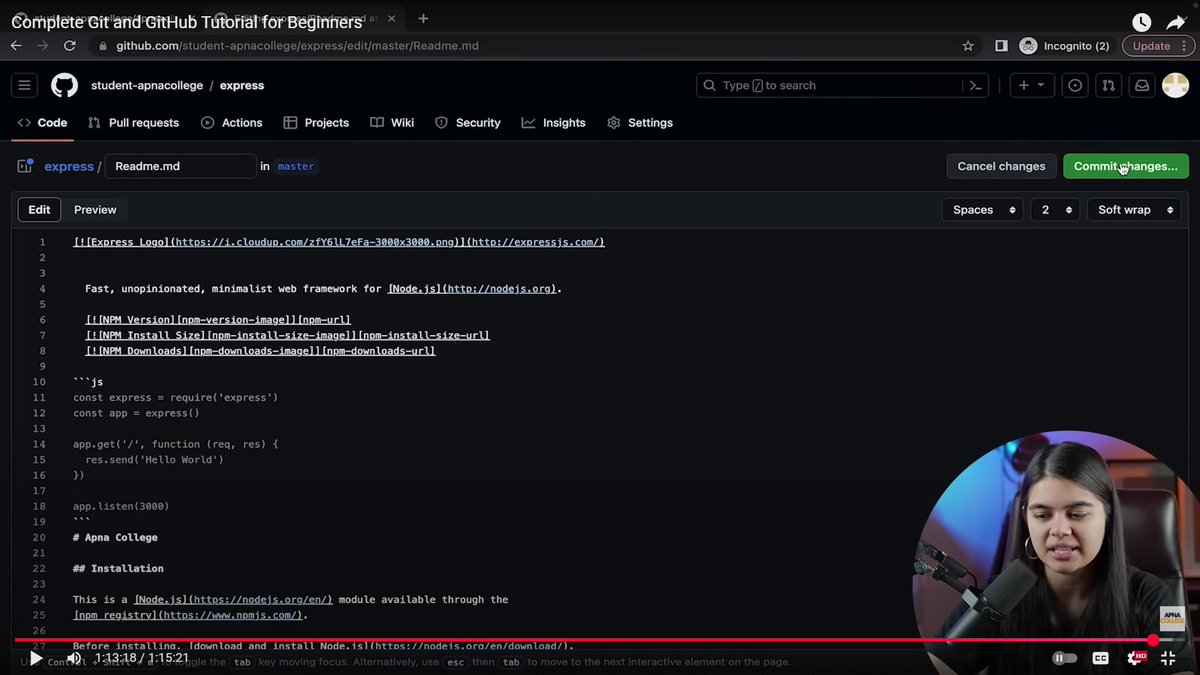This screenshot has height=675, width=1200.
Task: Switch to the Preview tab
Action: [95, 210]
